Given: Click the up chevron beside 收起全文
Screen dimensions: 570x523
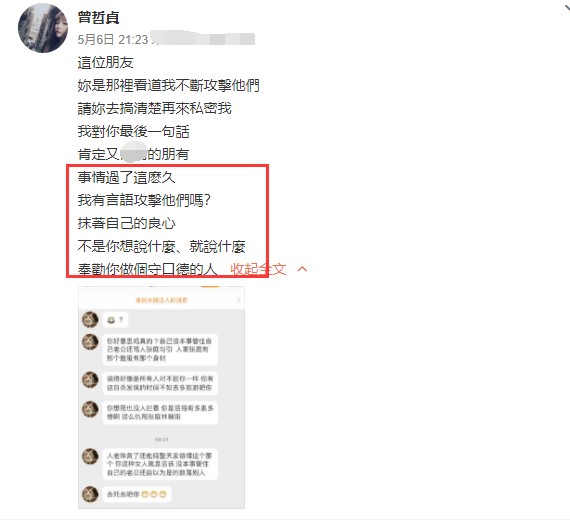Looking at the screenshot, I should [302, 269].
